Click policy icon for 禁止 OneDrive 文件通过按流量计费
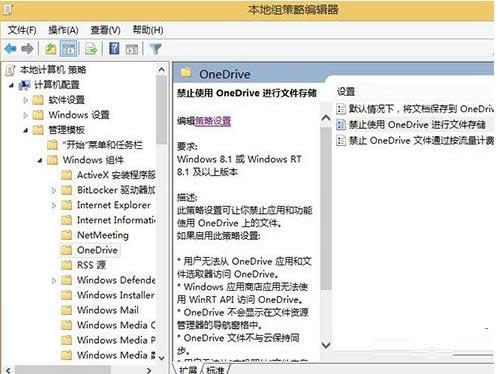 click(x=341, y=140)
